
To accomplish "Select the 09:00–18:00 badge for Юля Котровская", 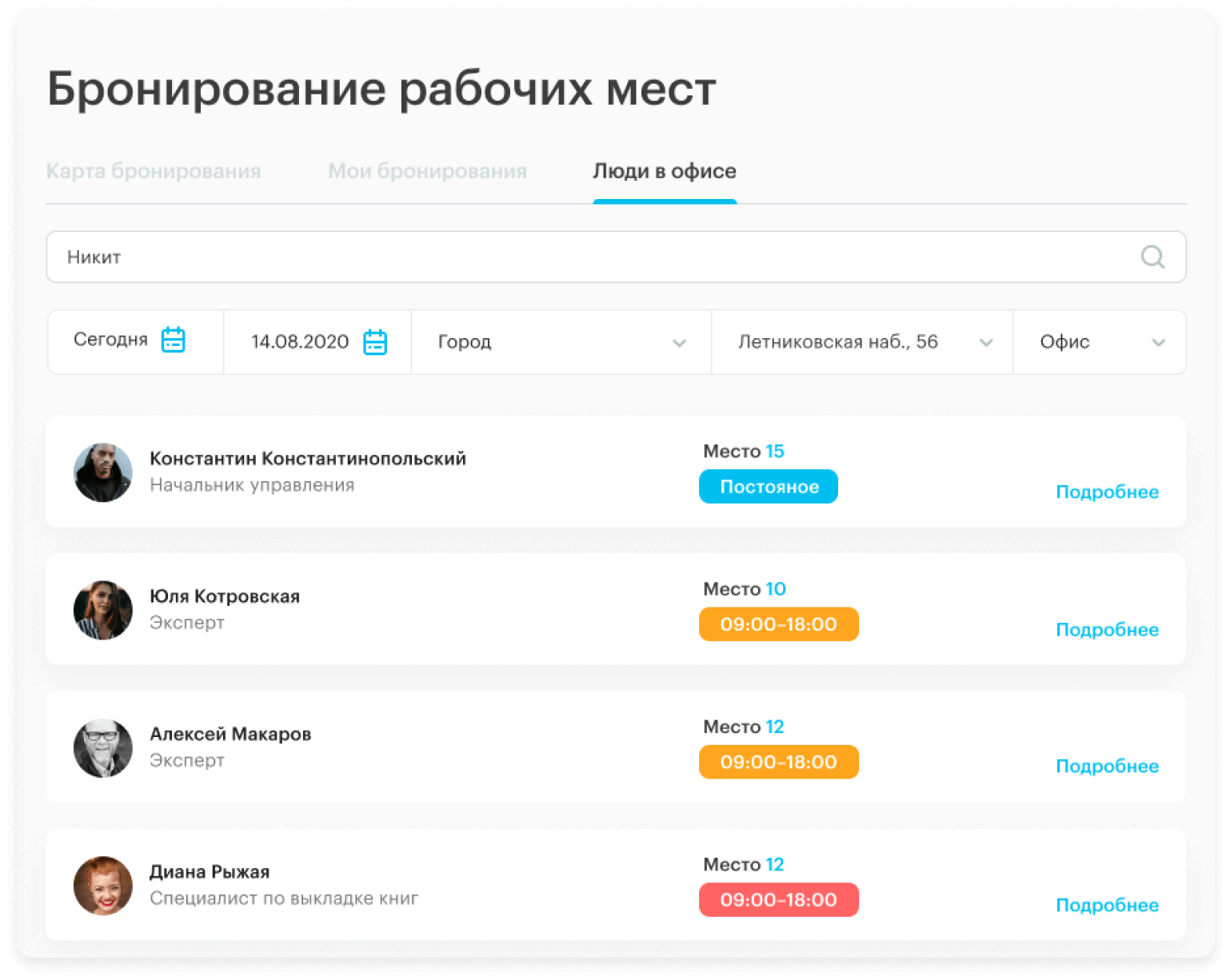I will (x=778, y=623).
